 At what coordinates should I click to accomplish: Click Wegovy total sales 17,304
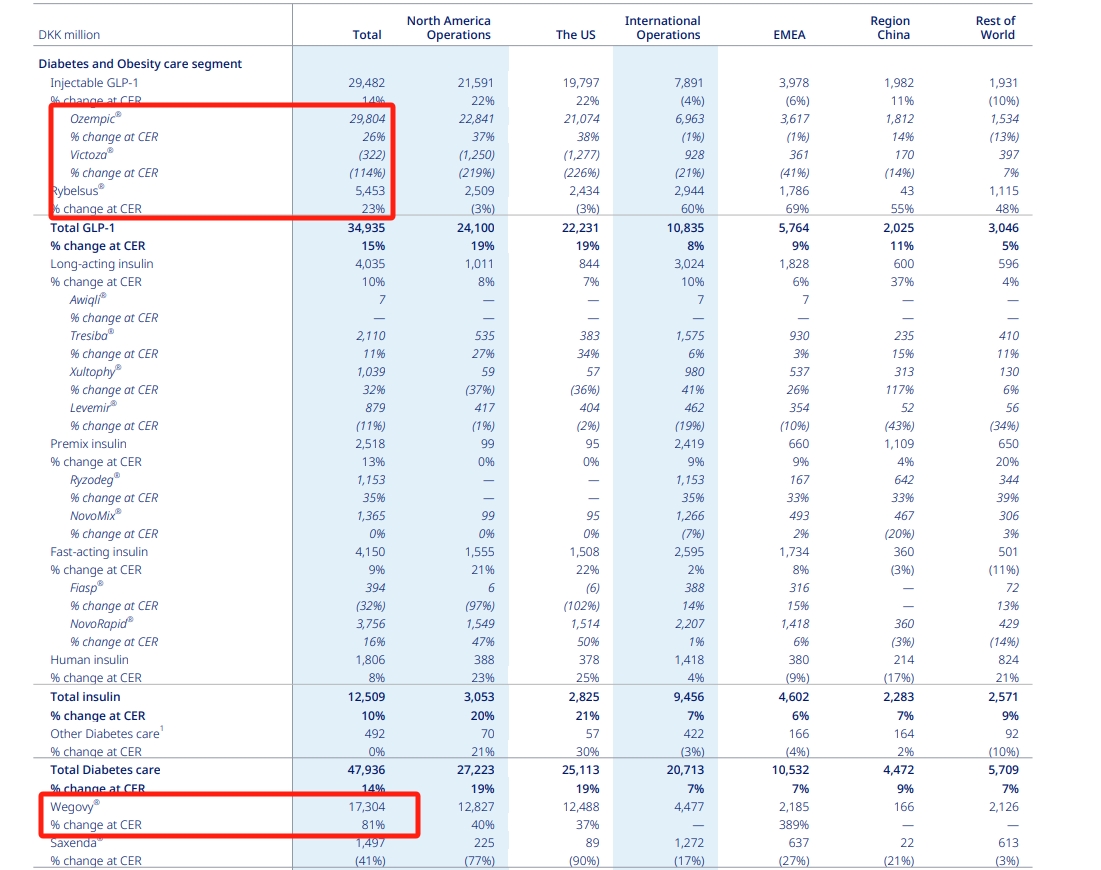click(367, 807)
